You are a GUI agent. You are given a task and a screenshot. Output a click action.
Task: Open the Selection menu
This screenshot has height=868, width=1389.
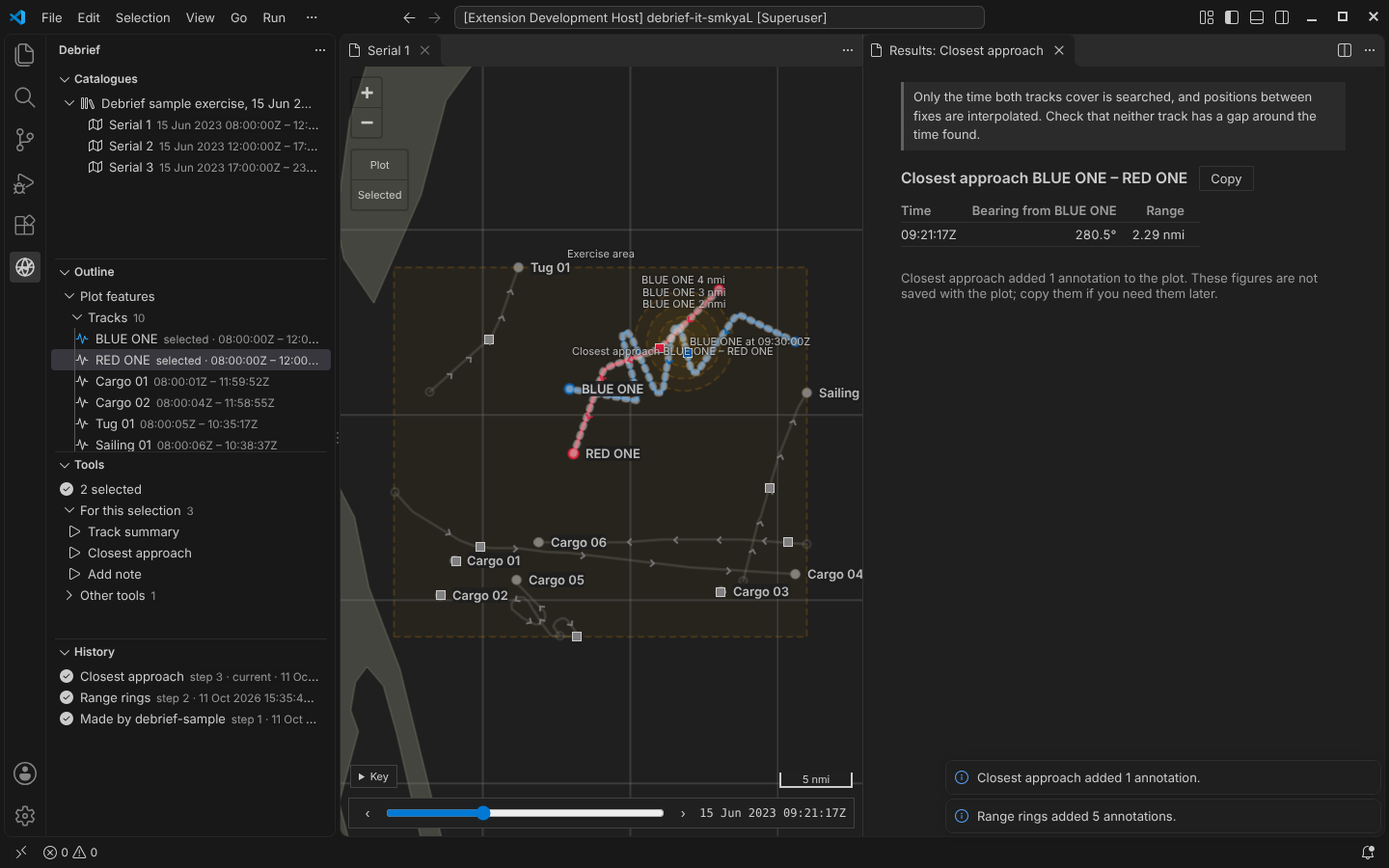pos(143,17)
